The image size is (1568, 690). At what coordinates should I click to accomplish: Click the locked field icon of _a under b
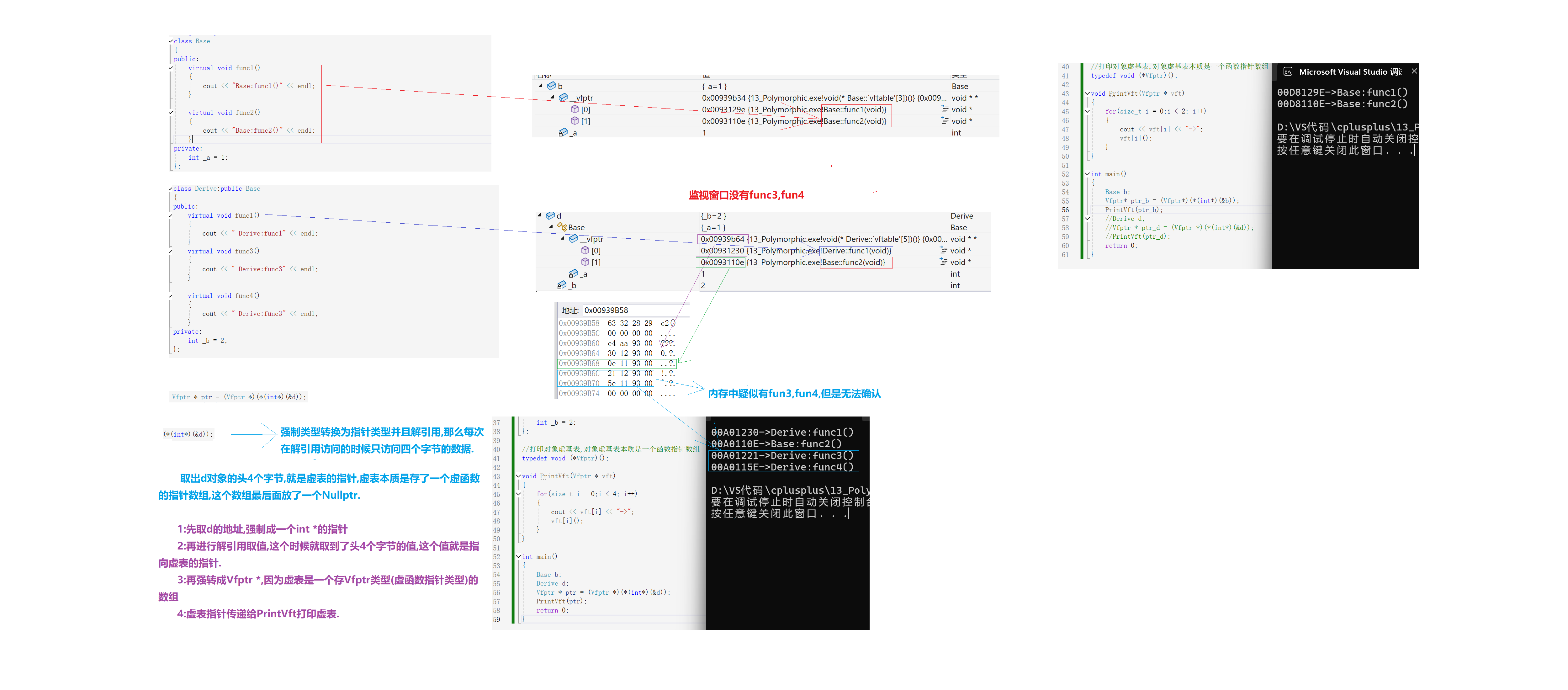coord(563,133)
